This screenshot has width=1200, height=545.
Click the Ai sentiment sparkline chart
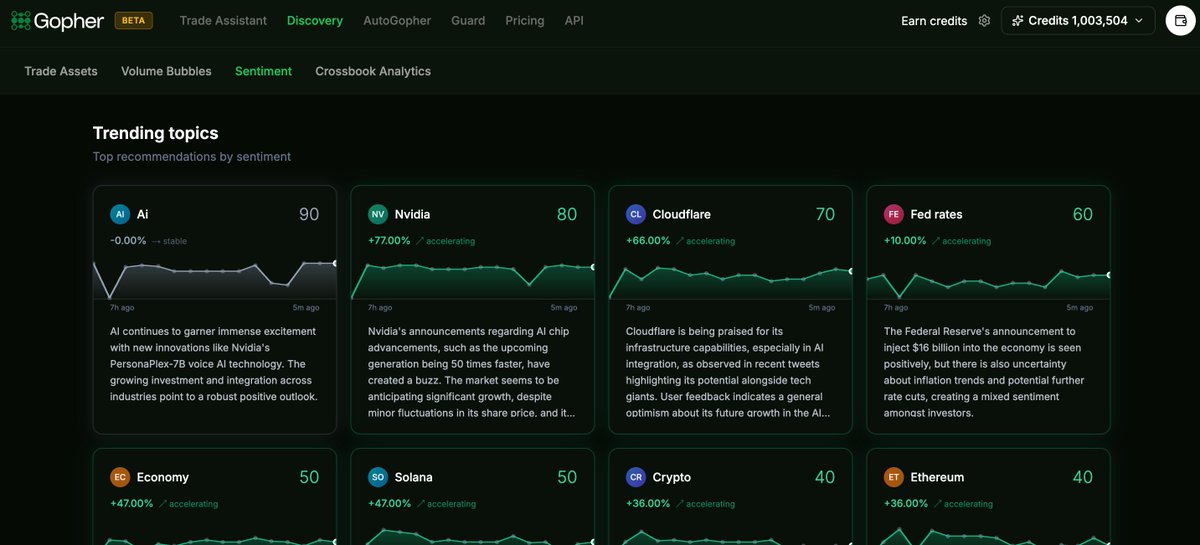pyautogui.click(x=214, y=279)
